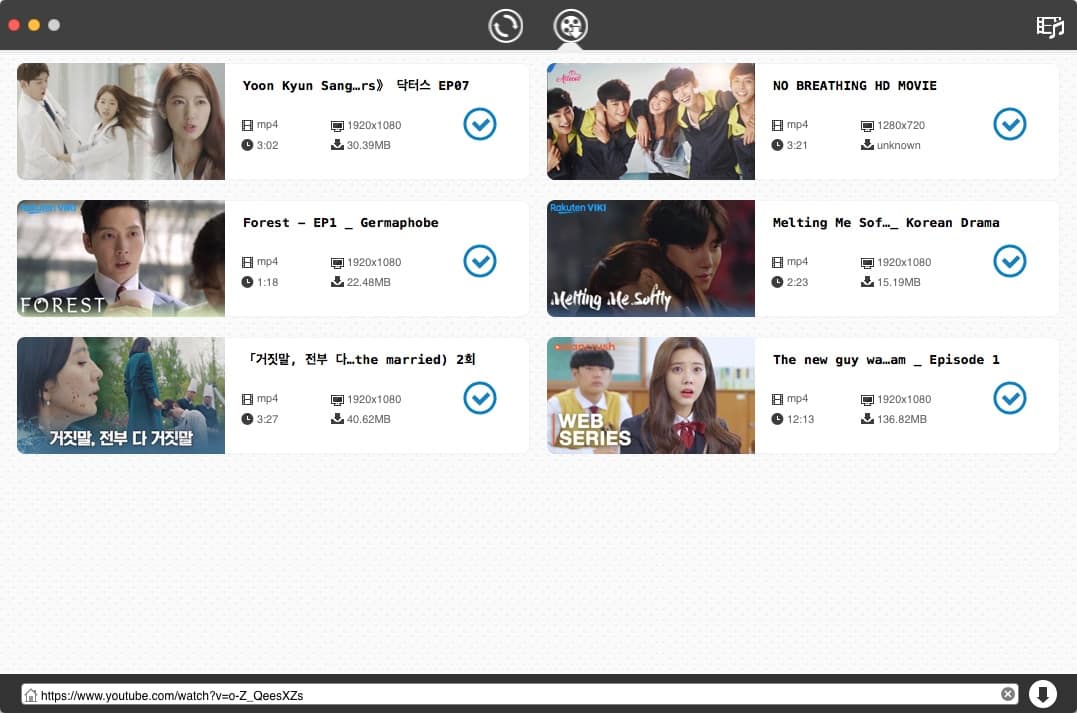
Task: Click the 40.62MB file size text
Action: point(368,419)
